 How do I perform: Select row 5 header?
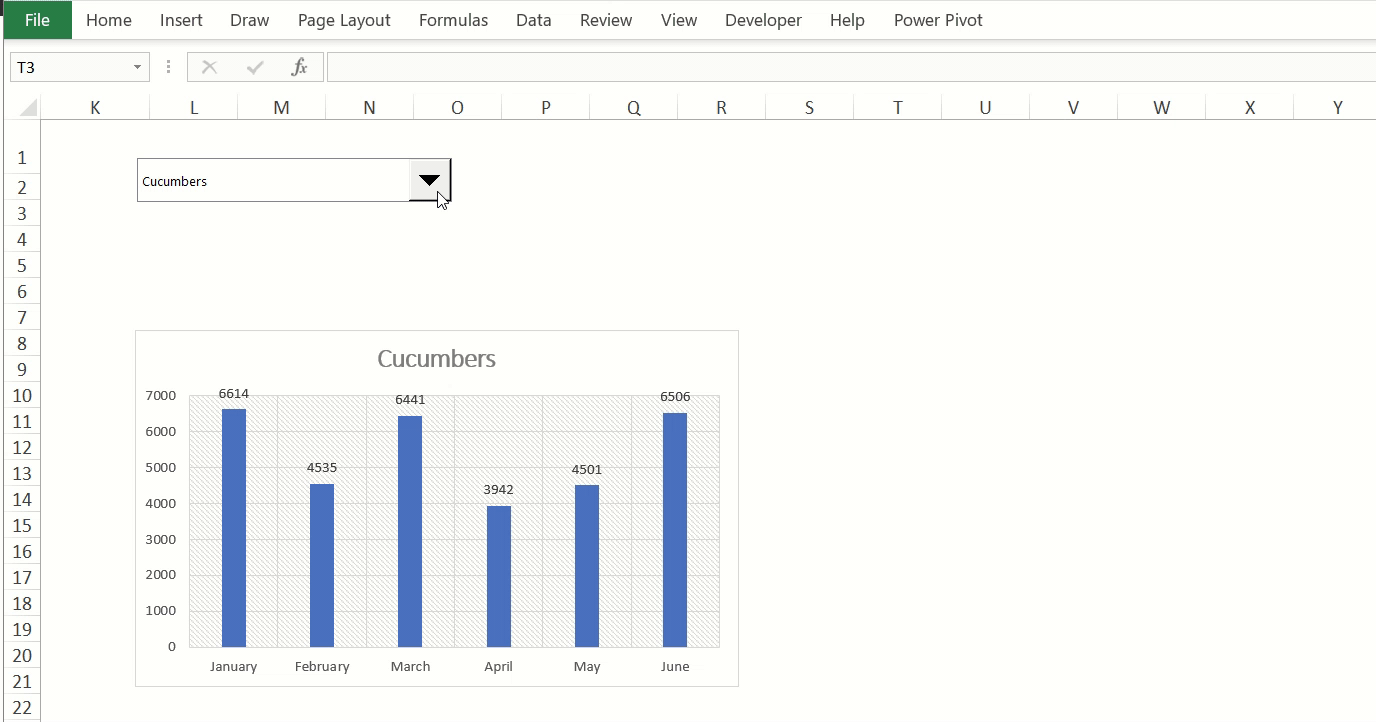pyautogui.click(x=21, y=266)
